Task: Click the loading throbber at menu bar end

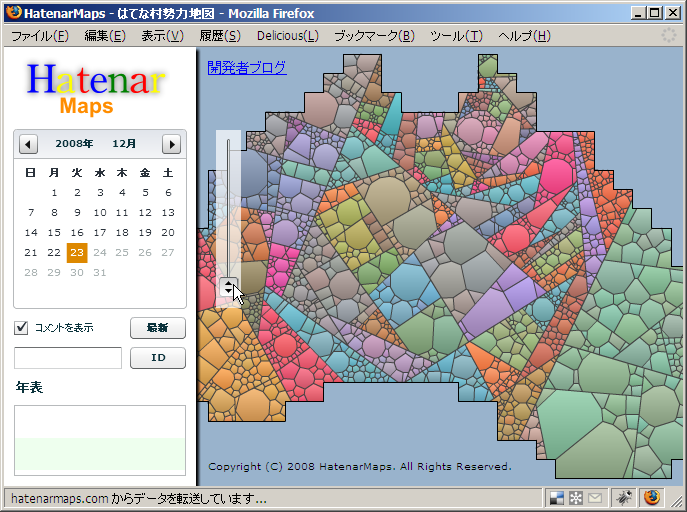Action: pos(669,35)
